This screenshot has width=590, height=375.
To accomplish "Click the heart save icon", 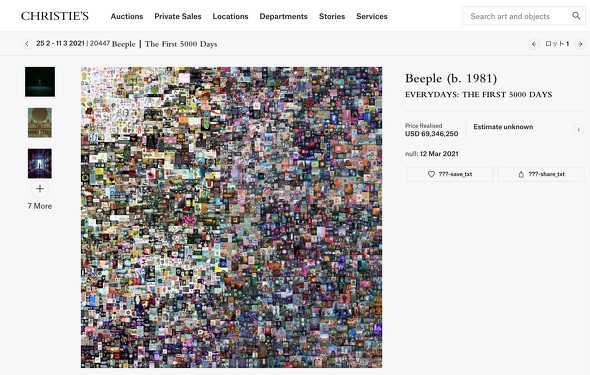I will [431, 174].
